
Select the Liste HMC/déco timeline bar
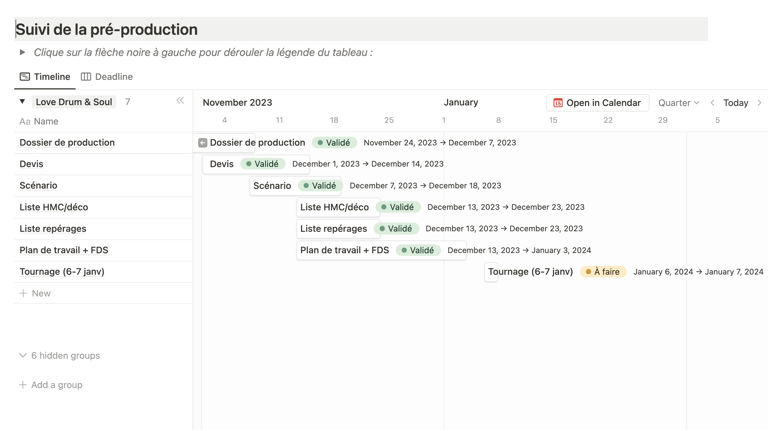[x=338, y=207]
